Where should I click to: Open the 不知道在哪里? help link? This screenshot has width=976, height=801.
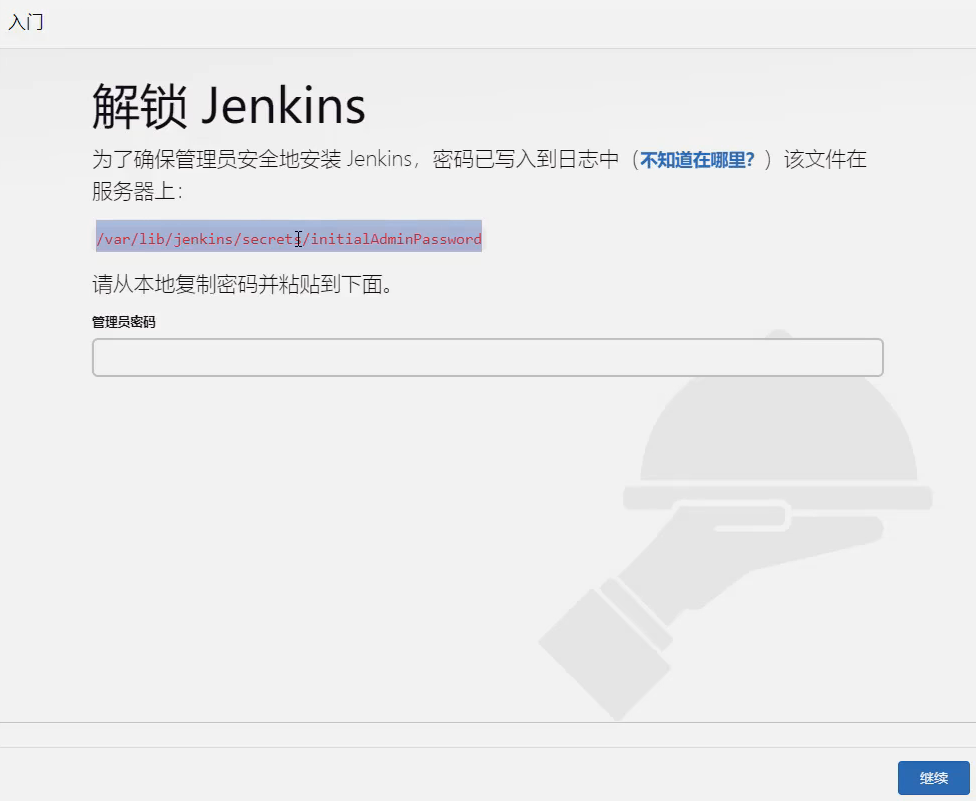coord(697,160)
